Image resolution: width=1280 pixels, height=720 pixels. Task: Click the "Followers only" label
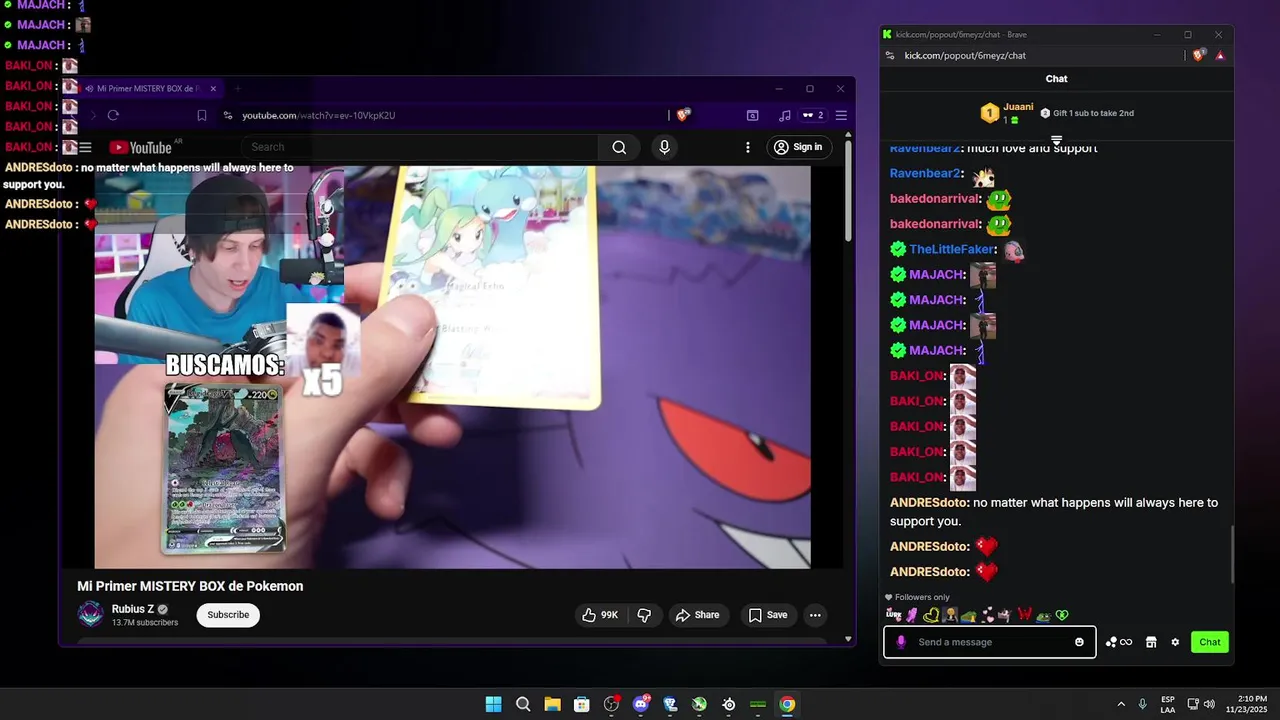click(x=922, y=597)
